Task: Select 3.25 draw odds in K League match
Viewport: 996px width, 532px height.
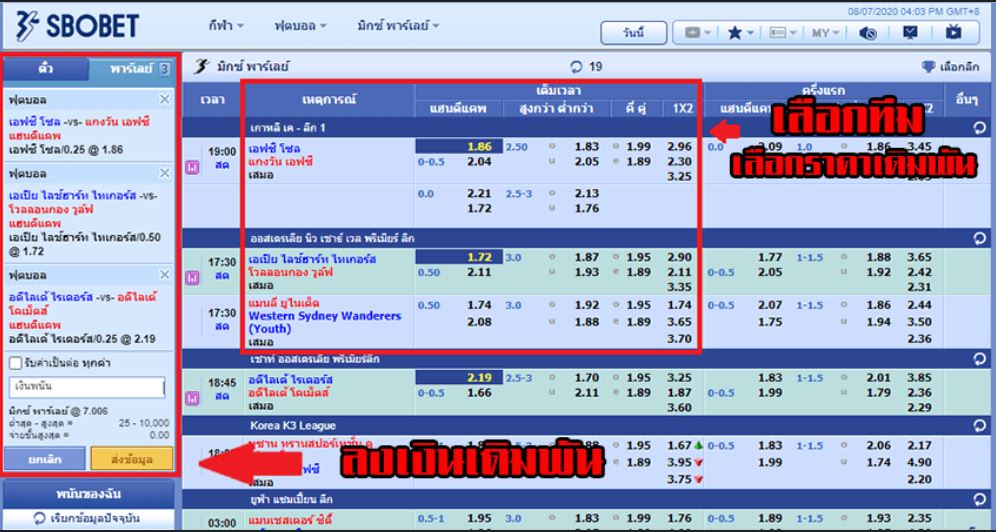Action: pos(680,176)
